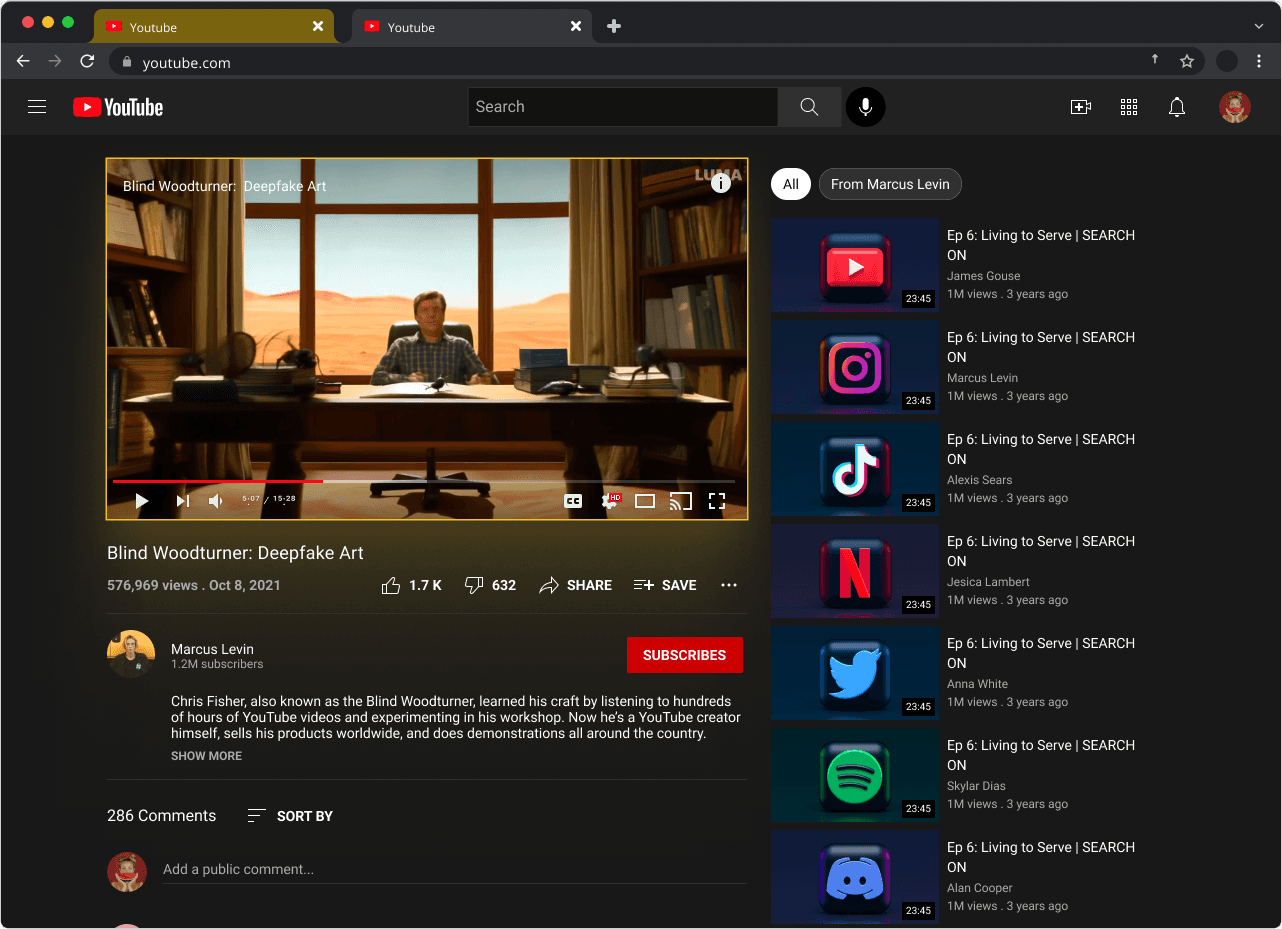Like the video with thumbs up
This screenshot has height=929, width=1282.
pyautogui.click(x=412, y=585)
